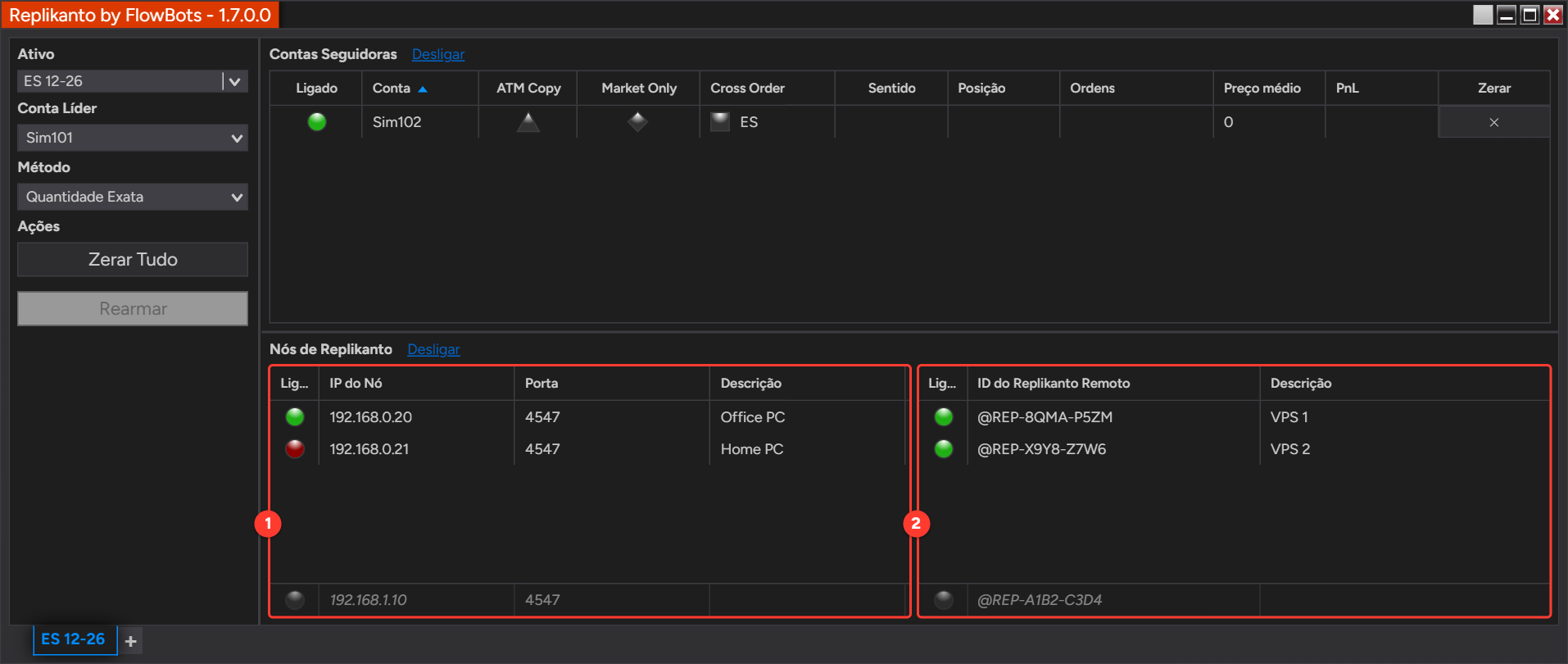Click the VPS 1 description cell
The image size is (1568, 664).
[x=1404, y=417]
